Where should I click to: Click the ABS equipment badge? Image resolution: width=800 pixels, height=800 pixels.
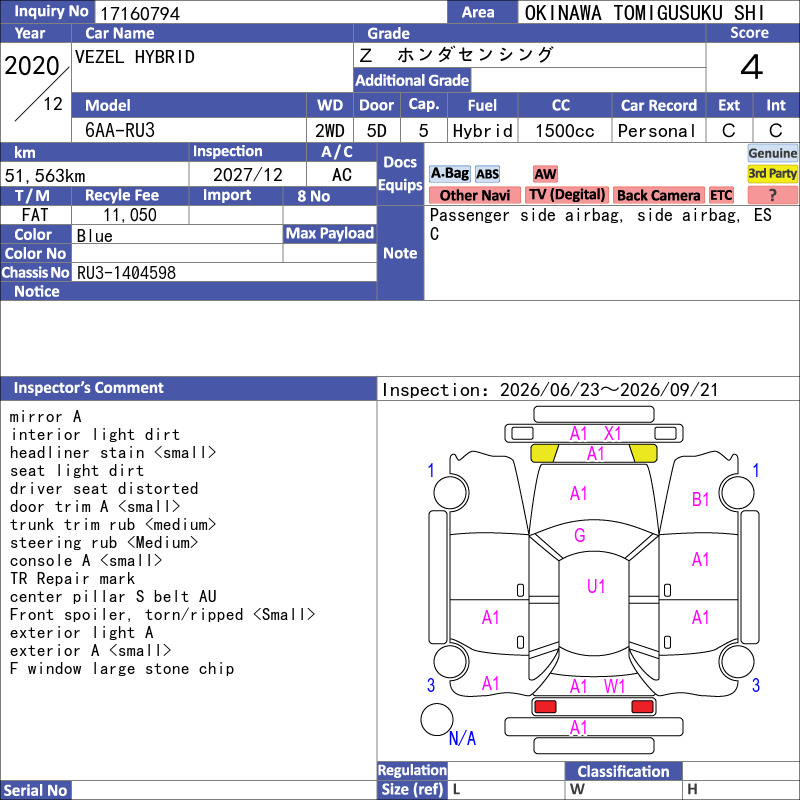click(x=487, y=174)
